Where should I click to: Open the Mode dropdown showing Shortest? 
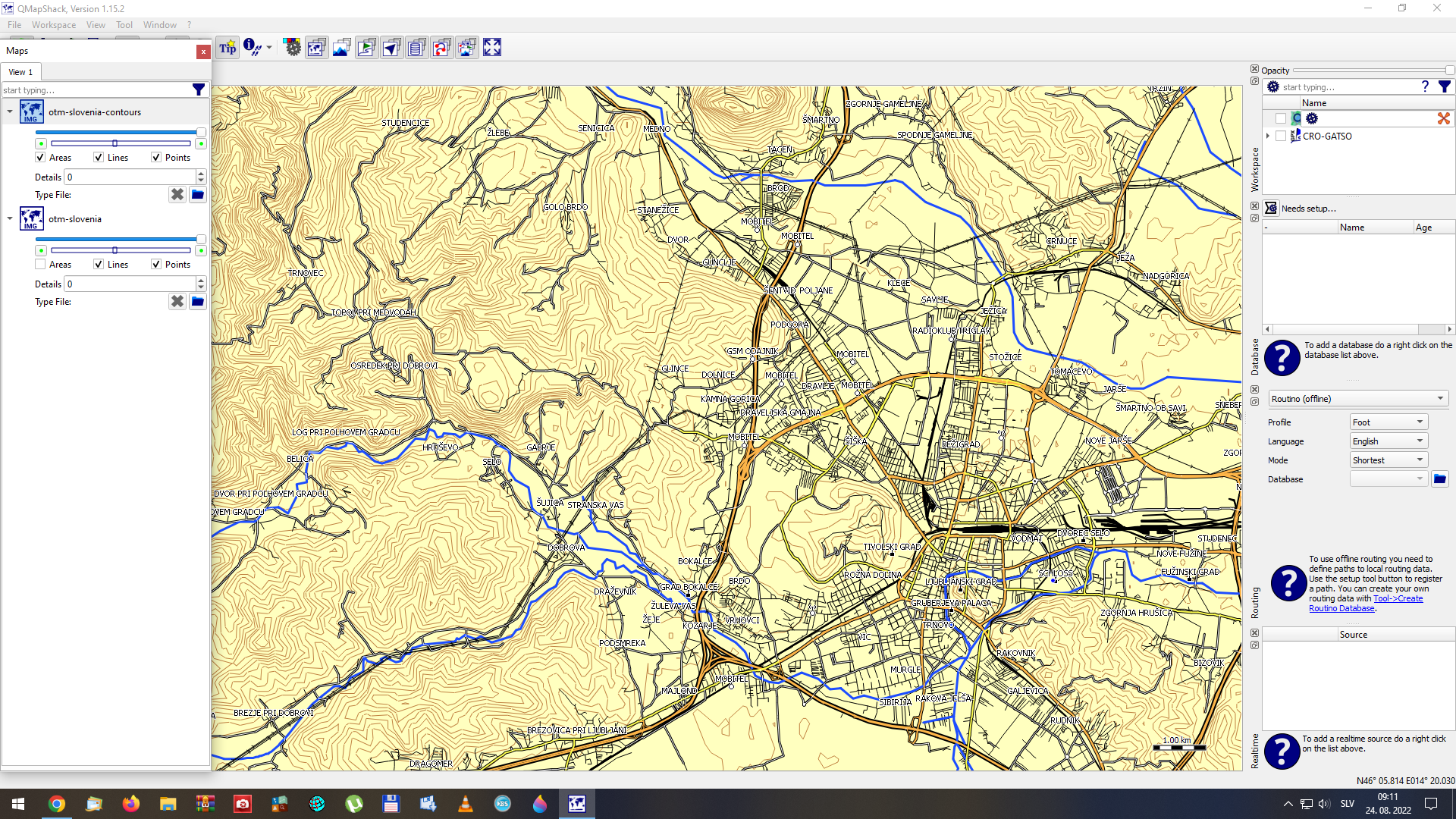(x=1389, y=460)
